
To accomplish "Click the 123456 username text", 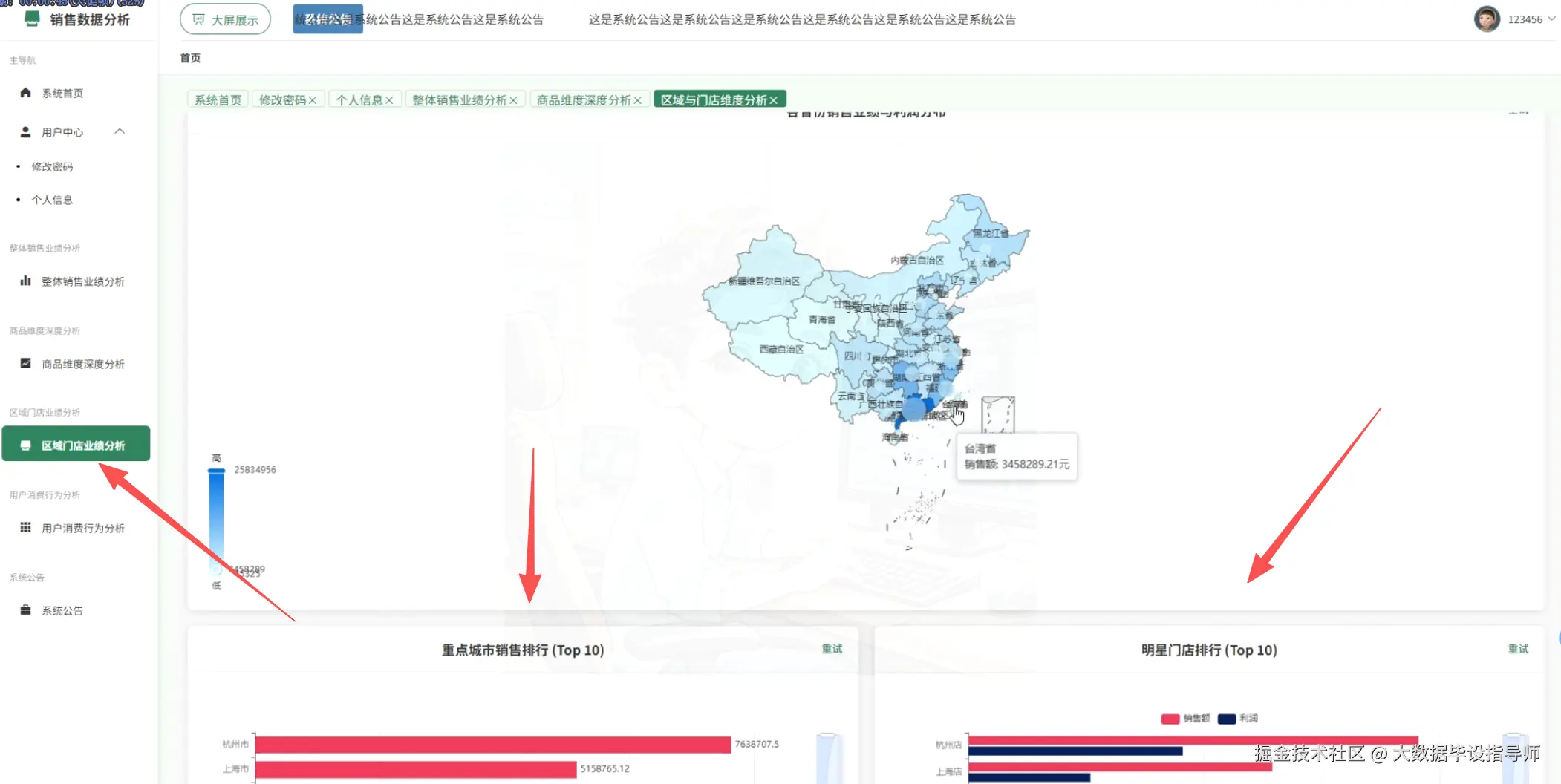I will pyautogui.click(x=1525, y=19).
